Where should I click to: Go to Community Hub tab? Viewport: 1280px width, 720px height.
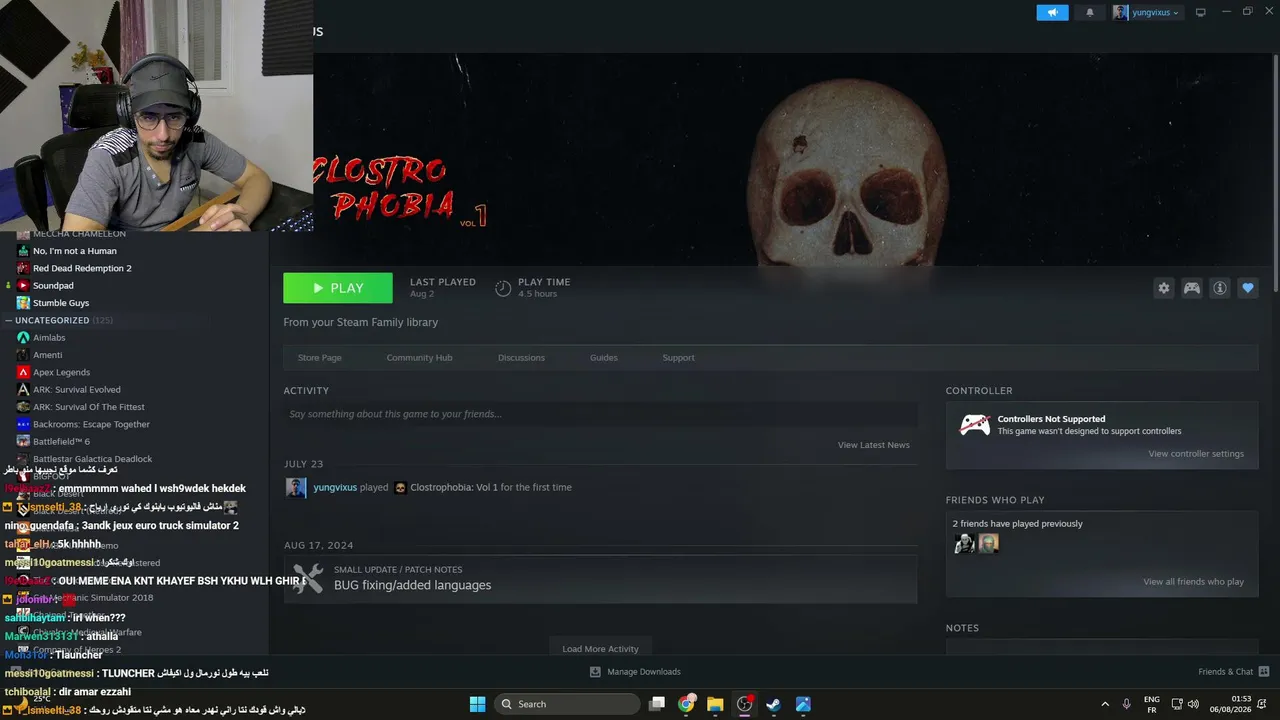420,358
